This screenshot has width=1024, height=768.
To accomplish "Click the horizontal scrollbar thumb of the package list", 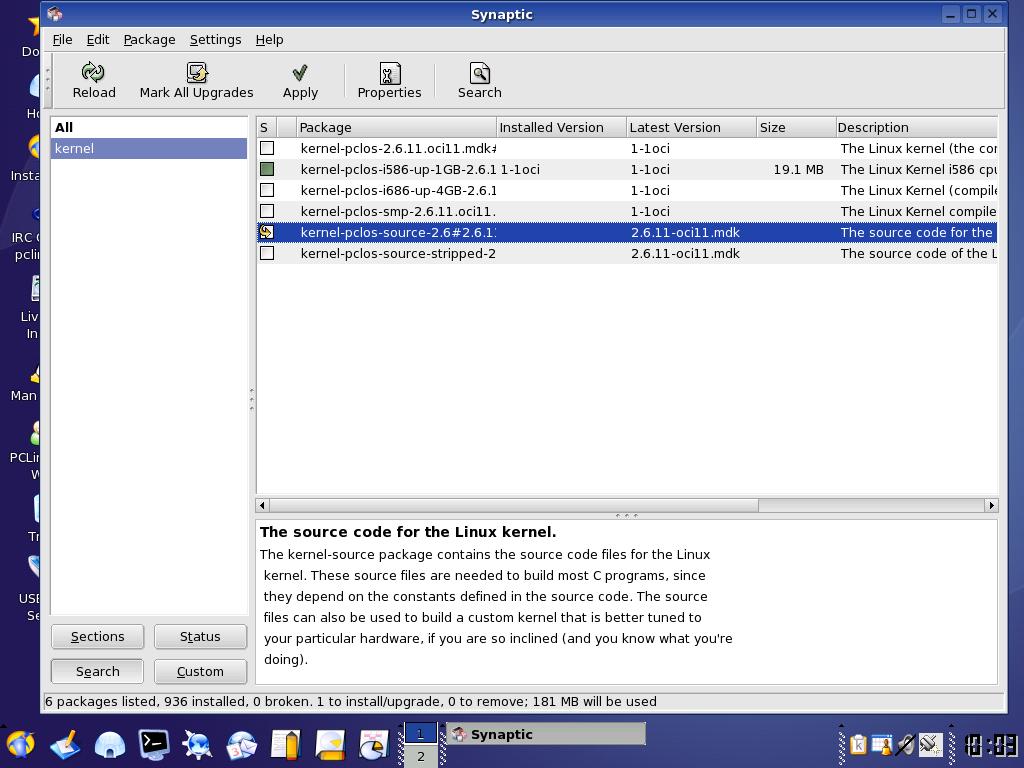I will click(x=514, y=505).
